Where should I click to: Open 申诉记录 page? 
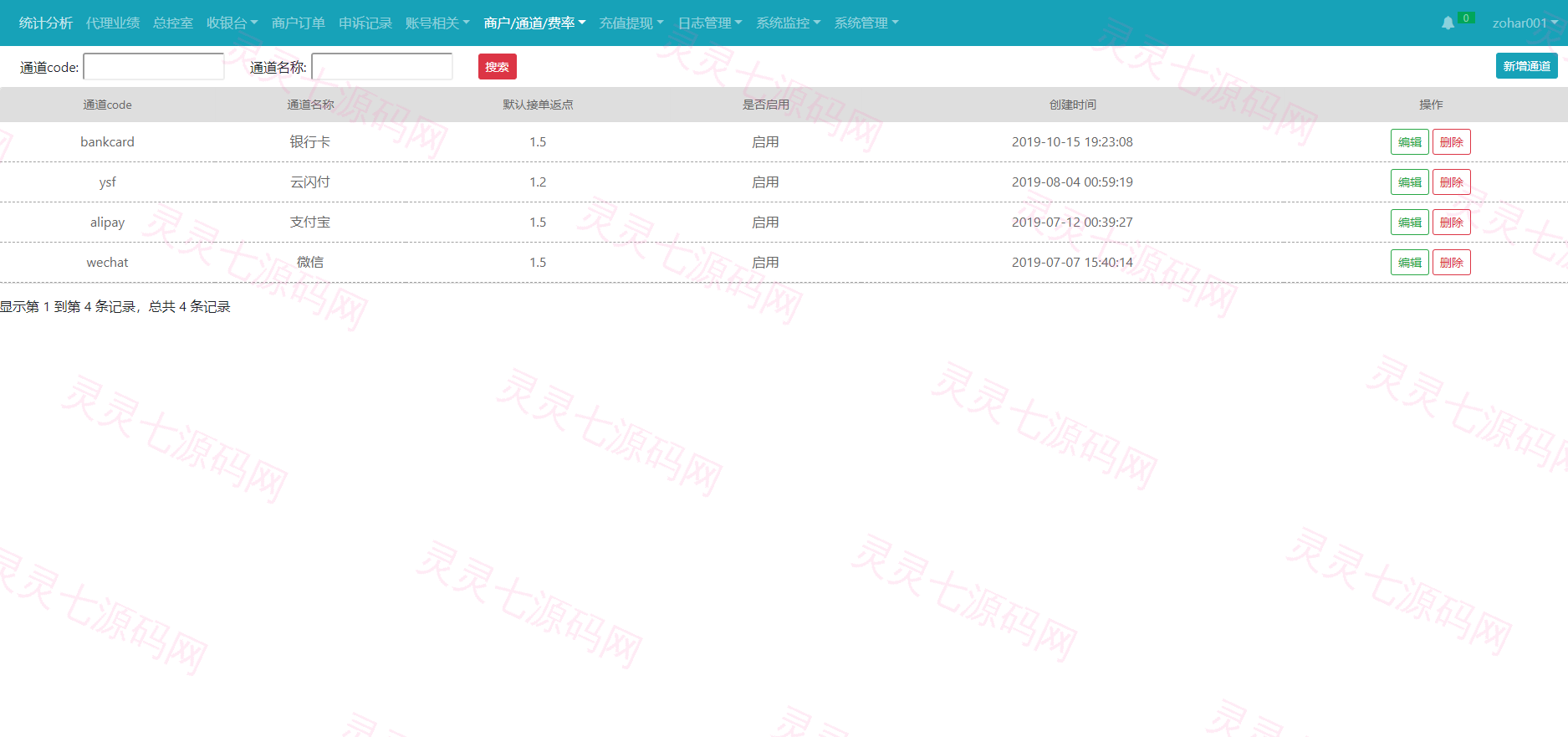tap(365, 23)
